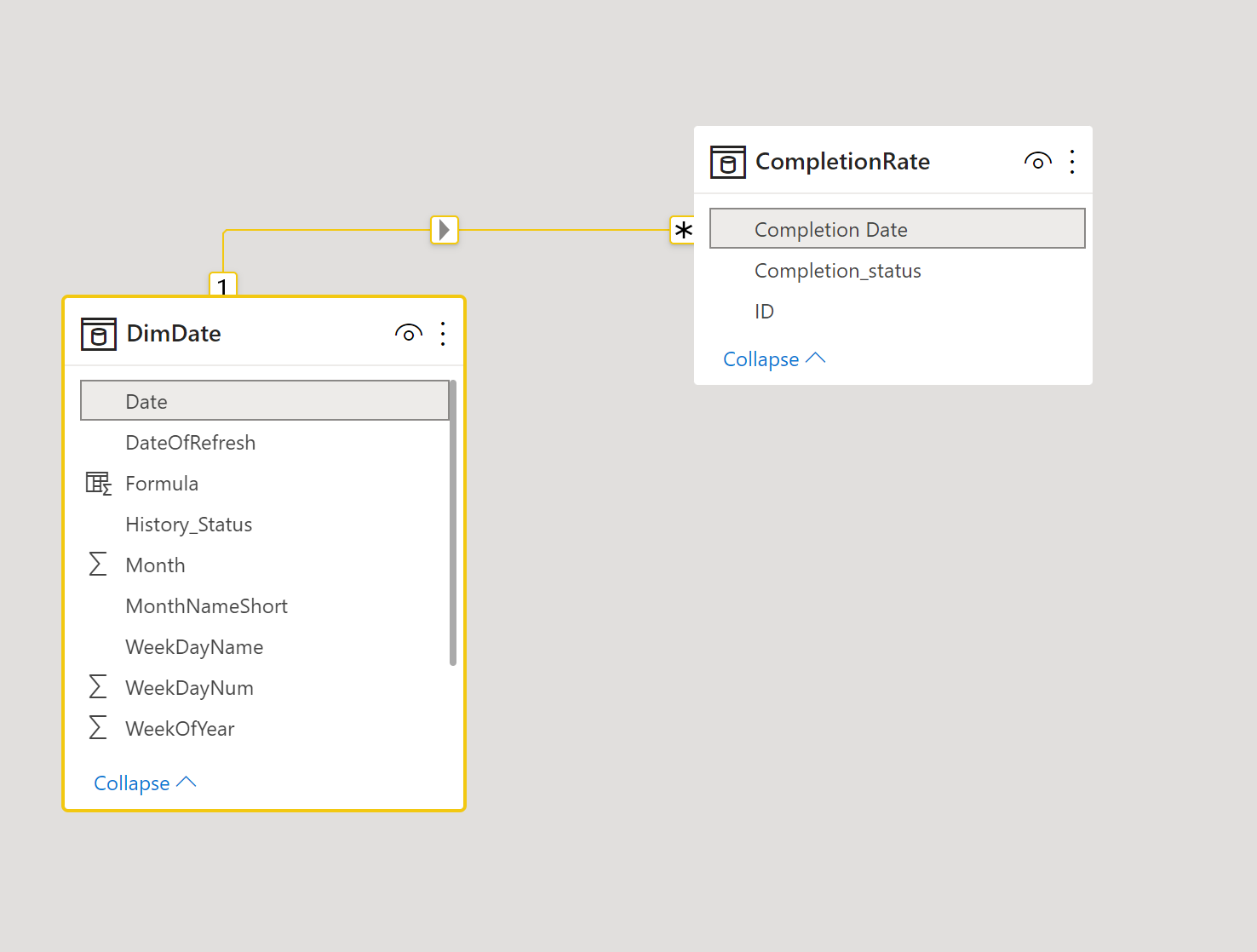The image size is (1257, 952).
Task: Select the Completion Date field
Action: click(898, 229)
